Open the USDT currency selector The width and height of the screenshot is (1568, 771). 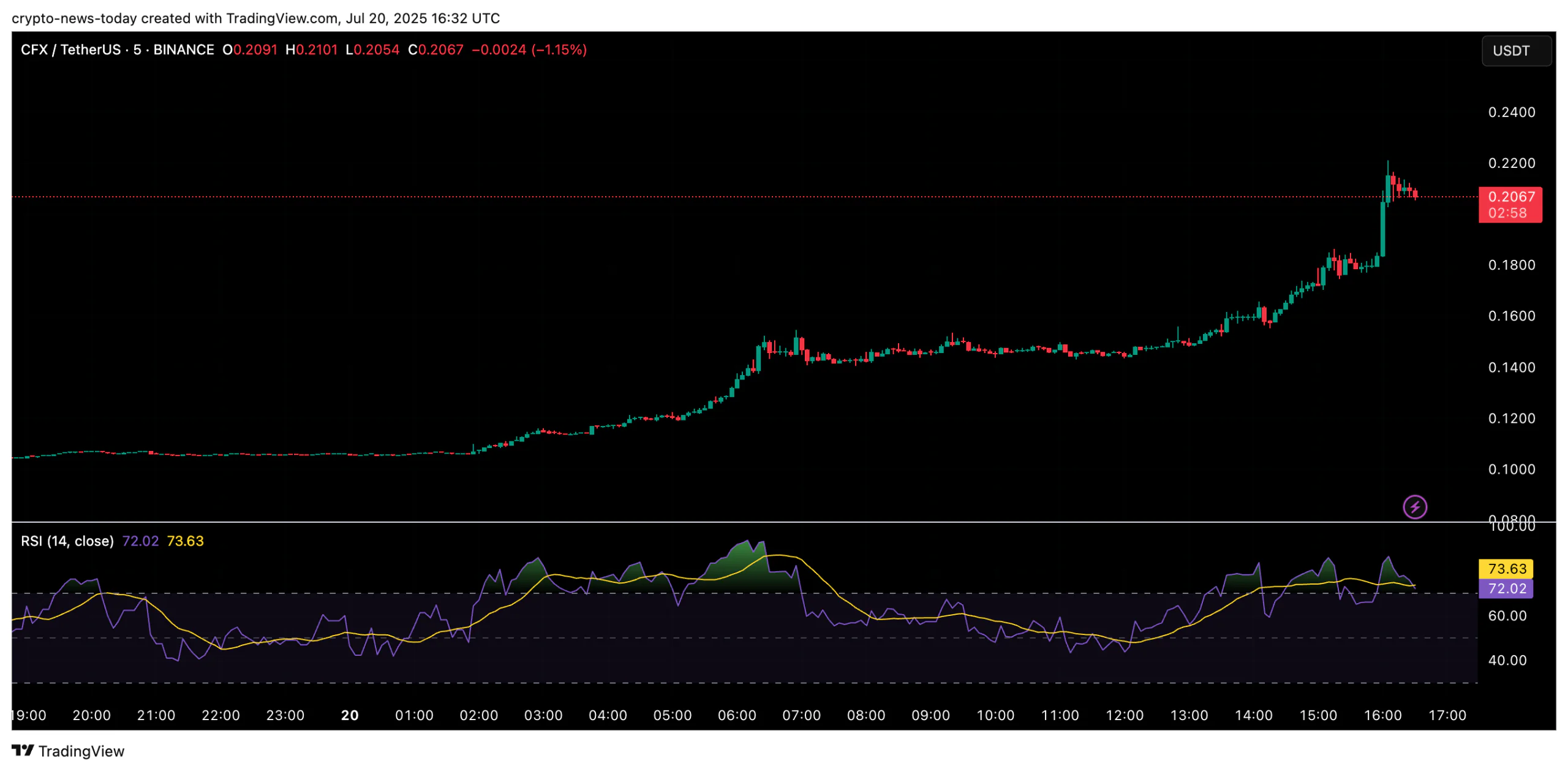coord(1516,50)
